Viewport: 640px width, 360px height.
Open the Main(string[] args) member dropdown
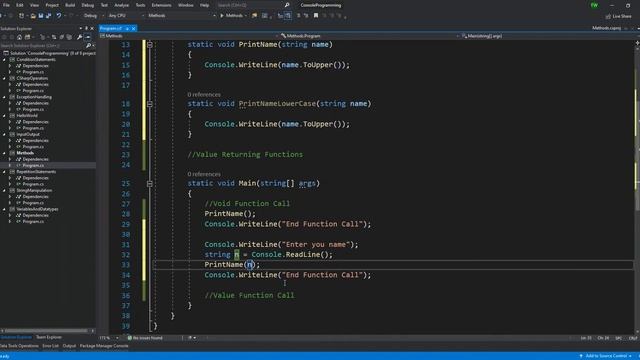tap(549, 36)
